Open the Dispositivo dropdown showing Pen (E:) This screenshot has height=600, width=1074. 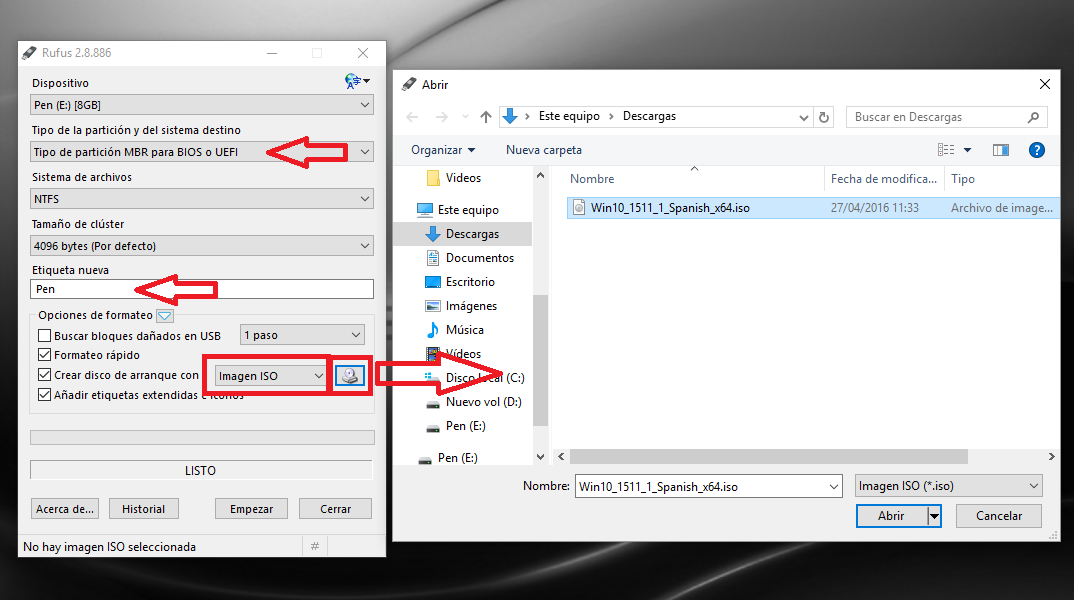202,105
